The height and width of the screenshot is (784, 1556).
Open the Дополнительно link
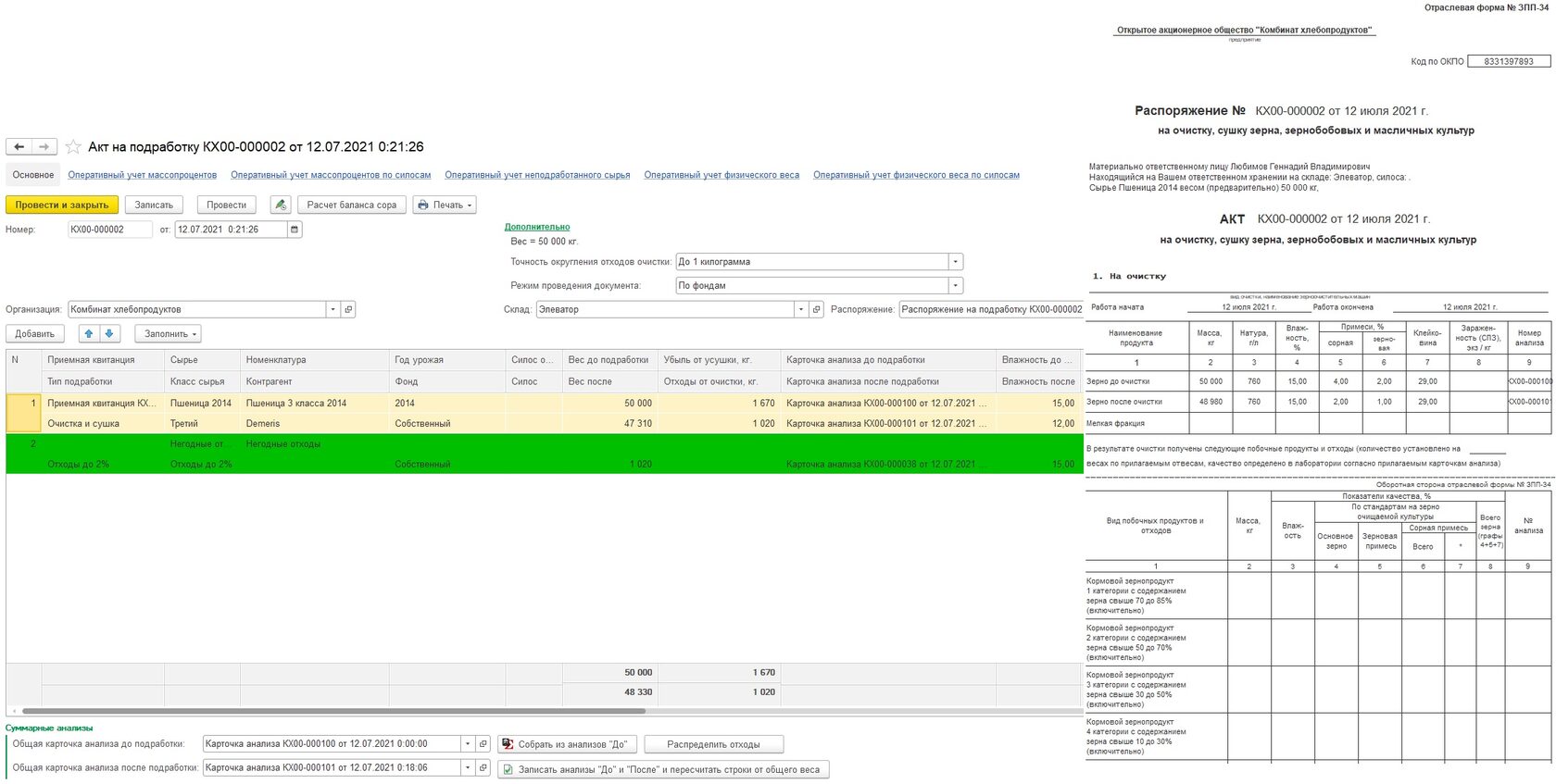click(x=537, y=227)
